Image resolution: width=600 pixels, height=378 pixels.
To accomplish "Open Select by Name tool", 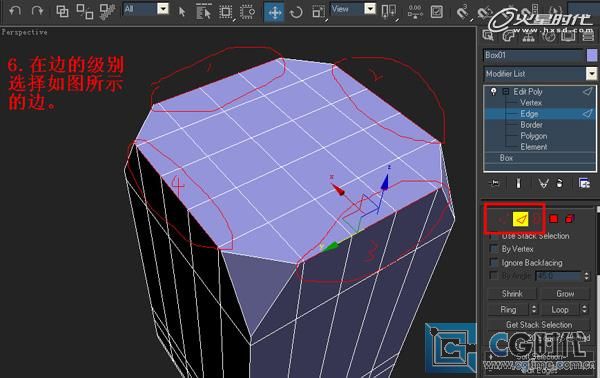I will pos(204,12).
